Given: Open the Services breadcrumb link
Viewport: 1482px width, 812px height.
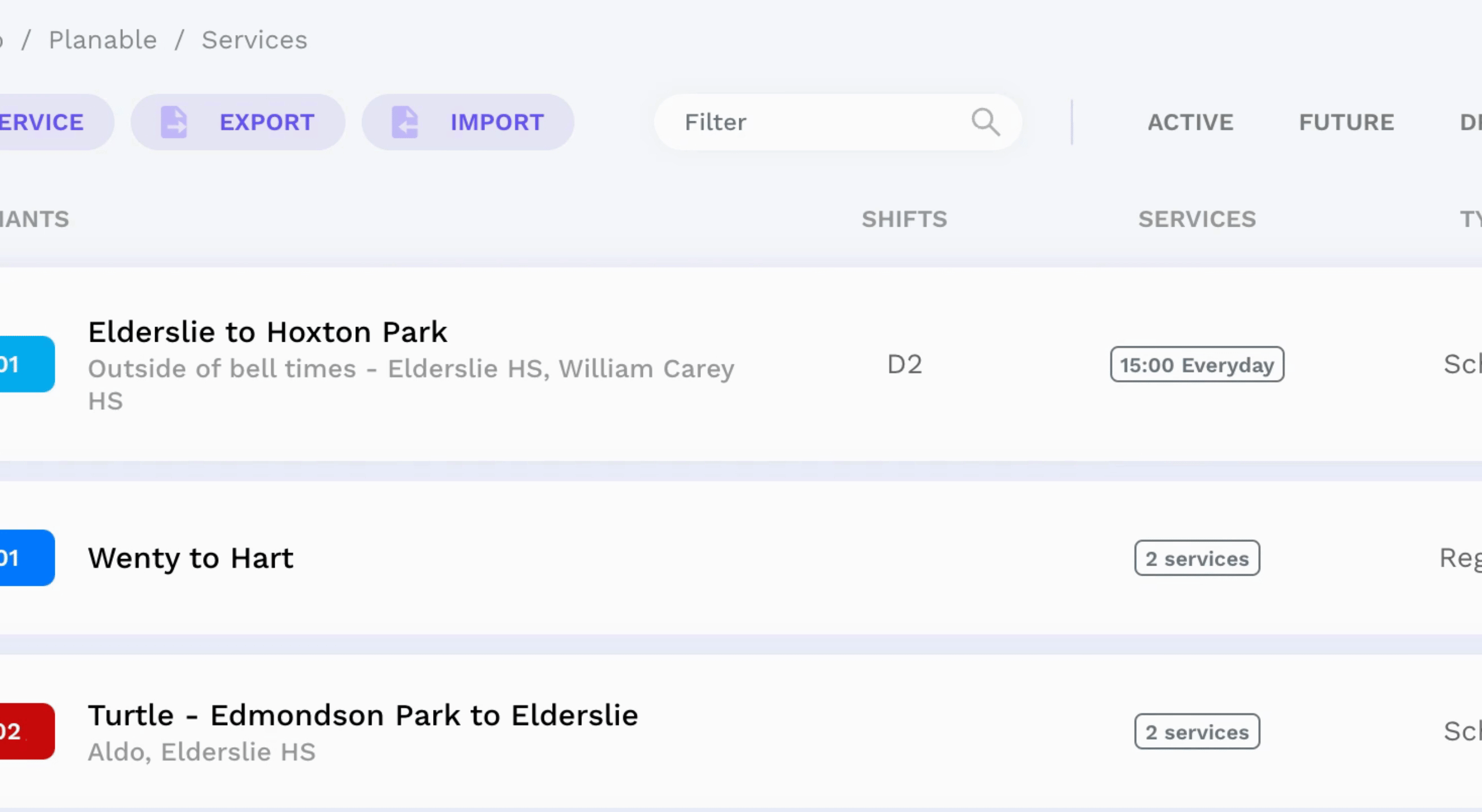Looking at the screenshot, I should (254, 40).
